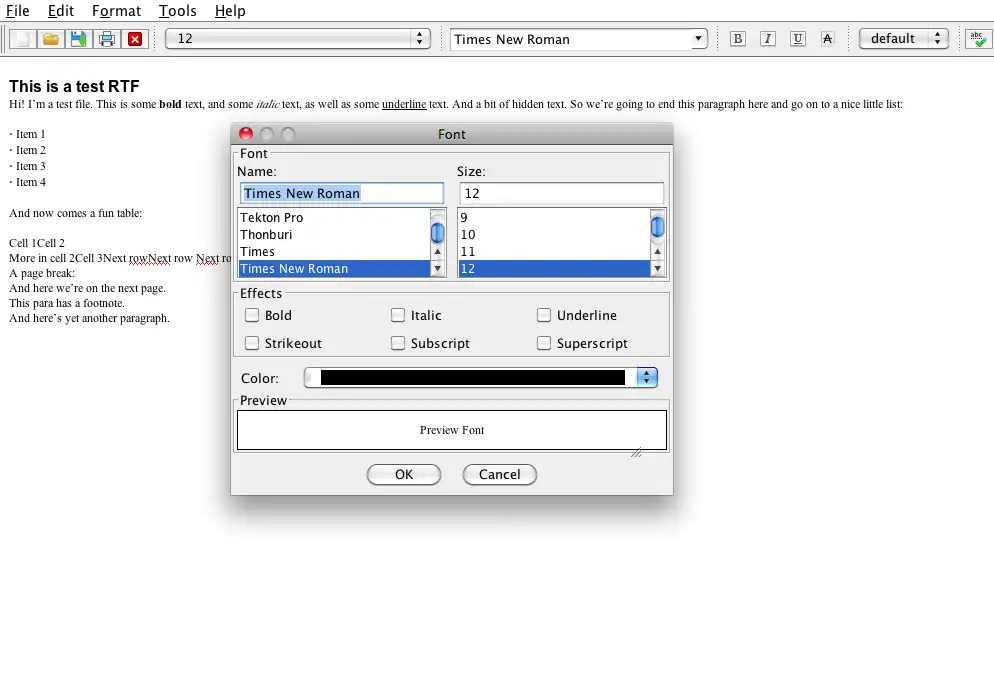Click the Preview Font sample box

452,430
